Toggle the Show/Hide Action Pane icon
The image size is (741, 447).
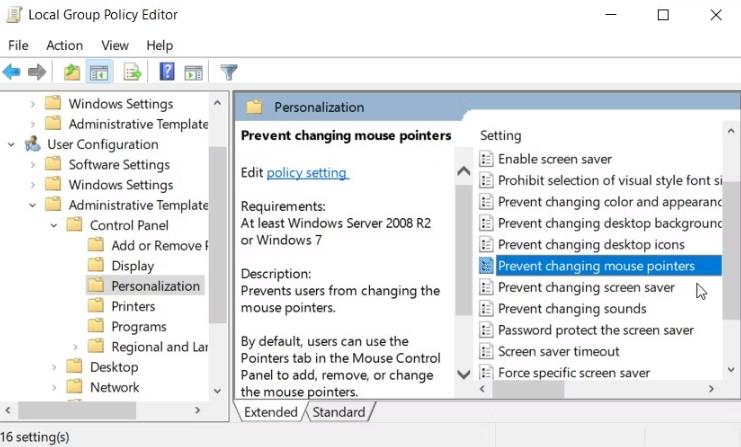194,72
